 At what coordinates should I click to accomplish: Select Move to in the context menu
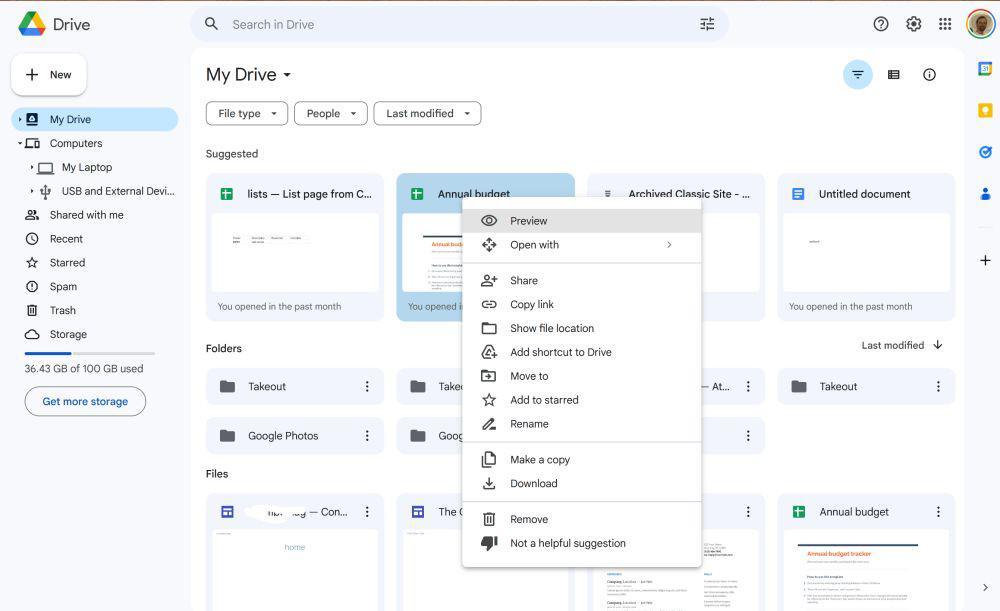tap(582, 376)
